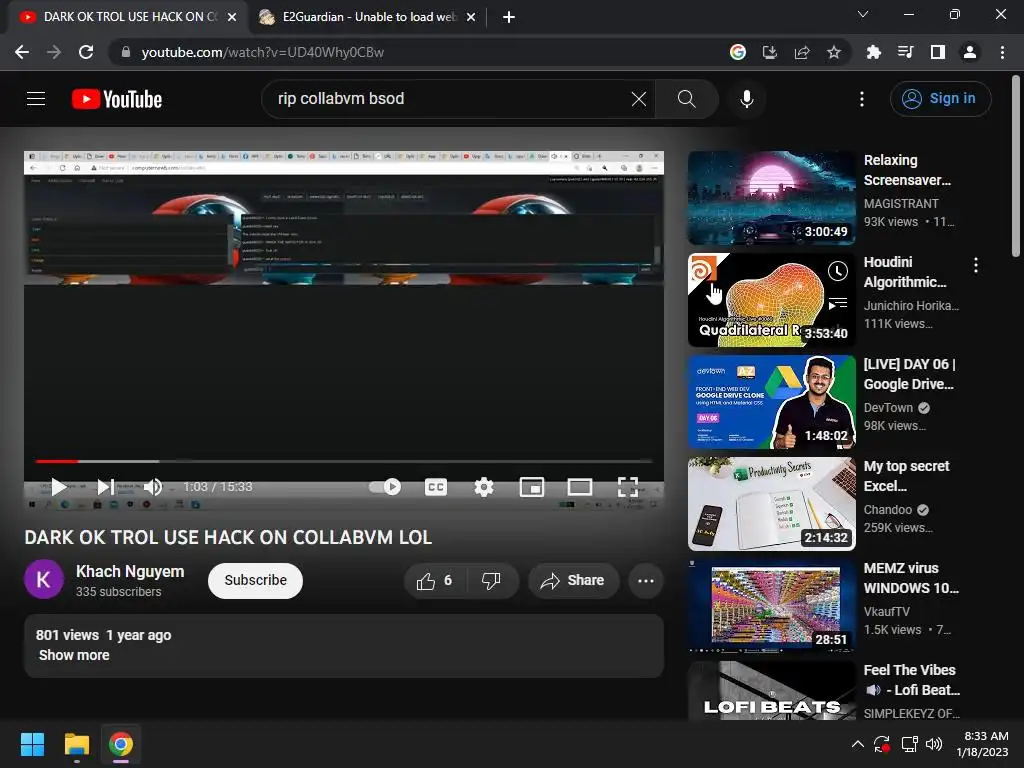Image resolution: width=1024 pixels, height=768 pixels.
Task: Select the DARK OK TROL YouTube tab
Action: pos(128,17)
